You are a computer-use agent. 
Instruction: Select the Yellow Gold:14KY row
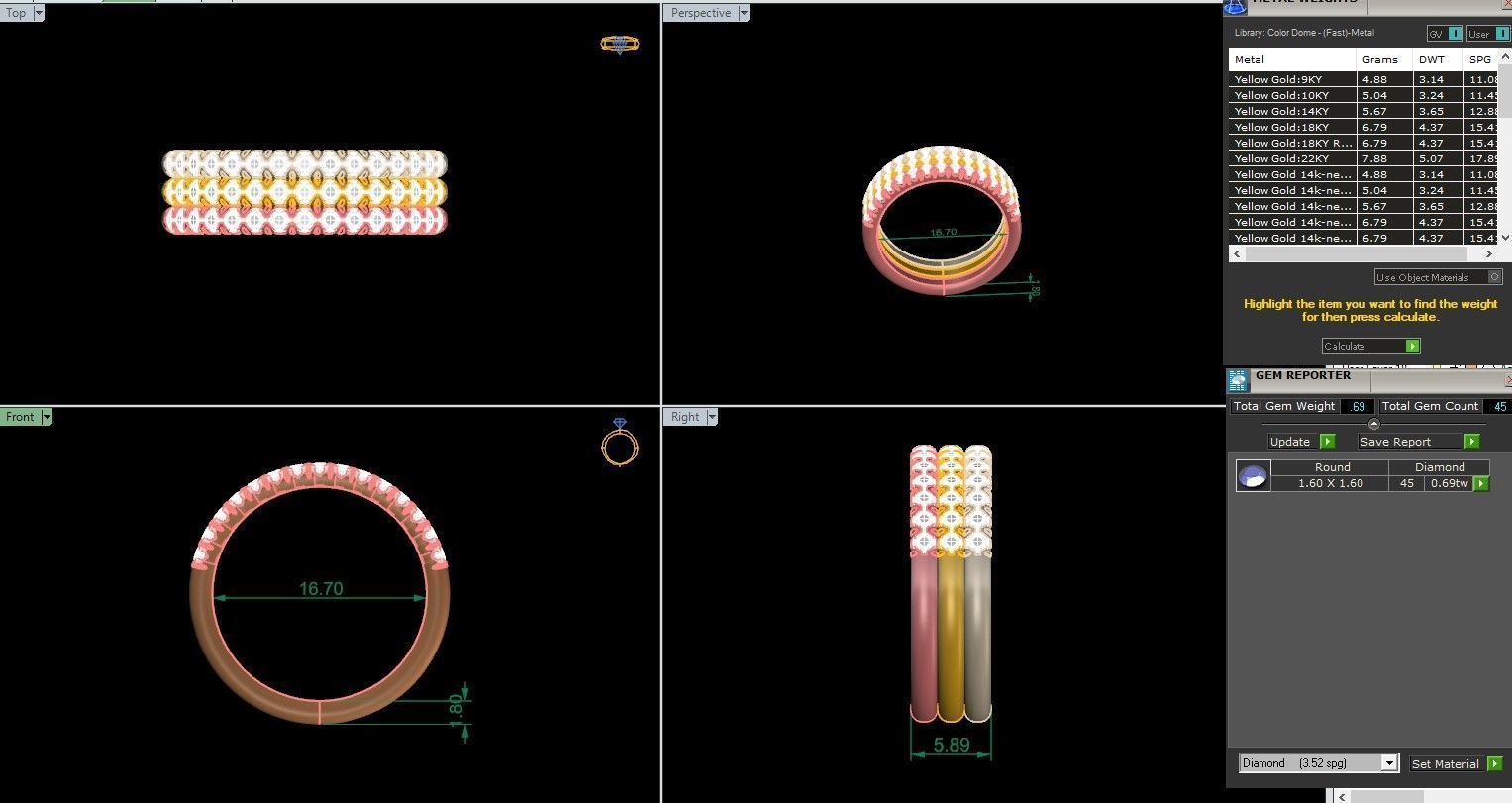click(1364, 111)
